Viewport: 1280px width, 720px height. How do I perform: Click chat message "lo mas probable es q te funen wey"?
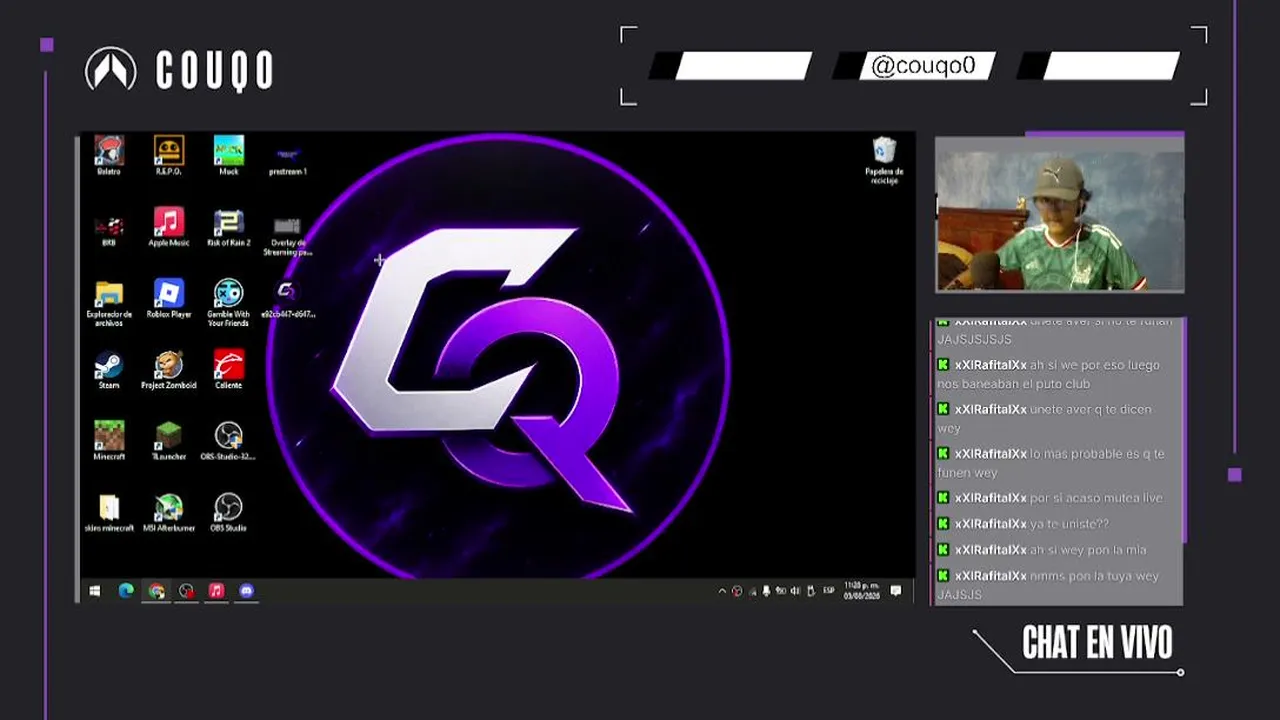(1051, 463)
